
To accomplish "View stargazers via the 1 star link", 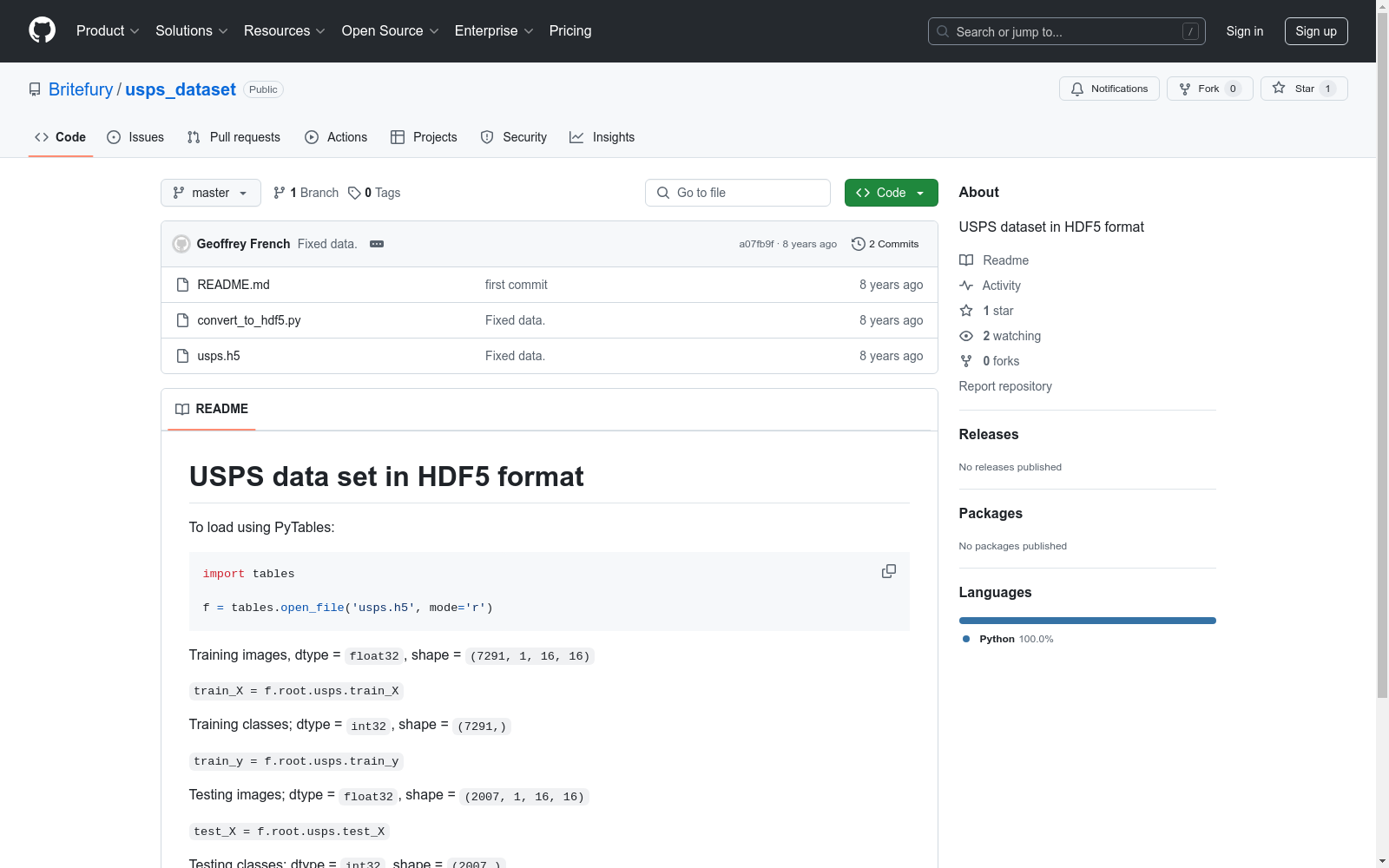I will click(986, 311).
